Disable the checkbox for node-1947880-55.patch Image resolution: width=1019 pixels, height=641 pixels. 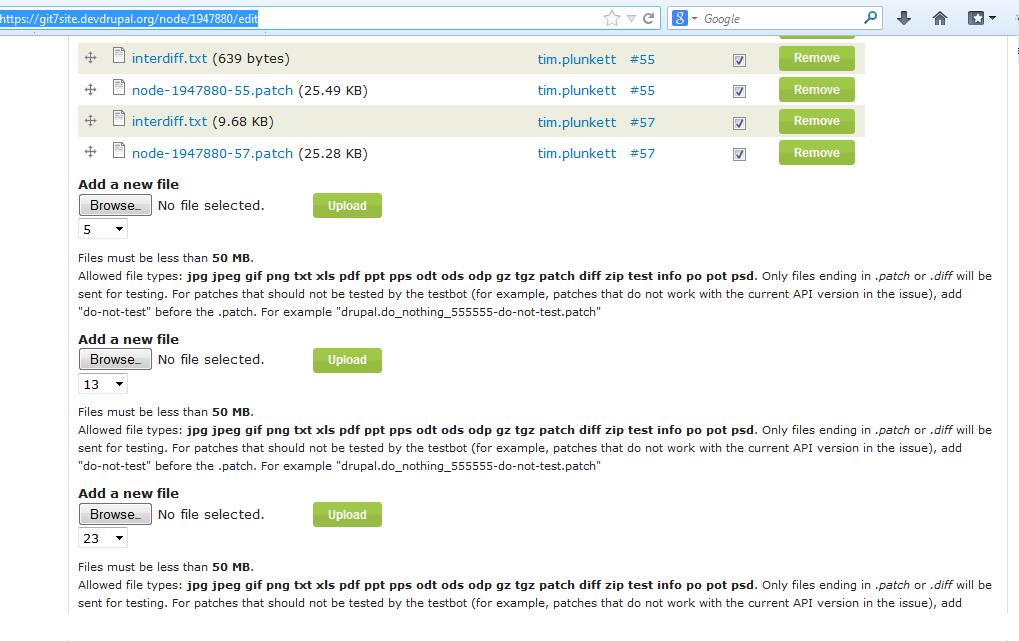(738, 90)
